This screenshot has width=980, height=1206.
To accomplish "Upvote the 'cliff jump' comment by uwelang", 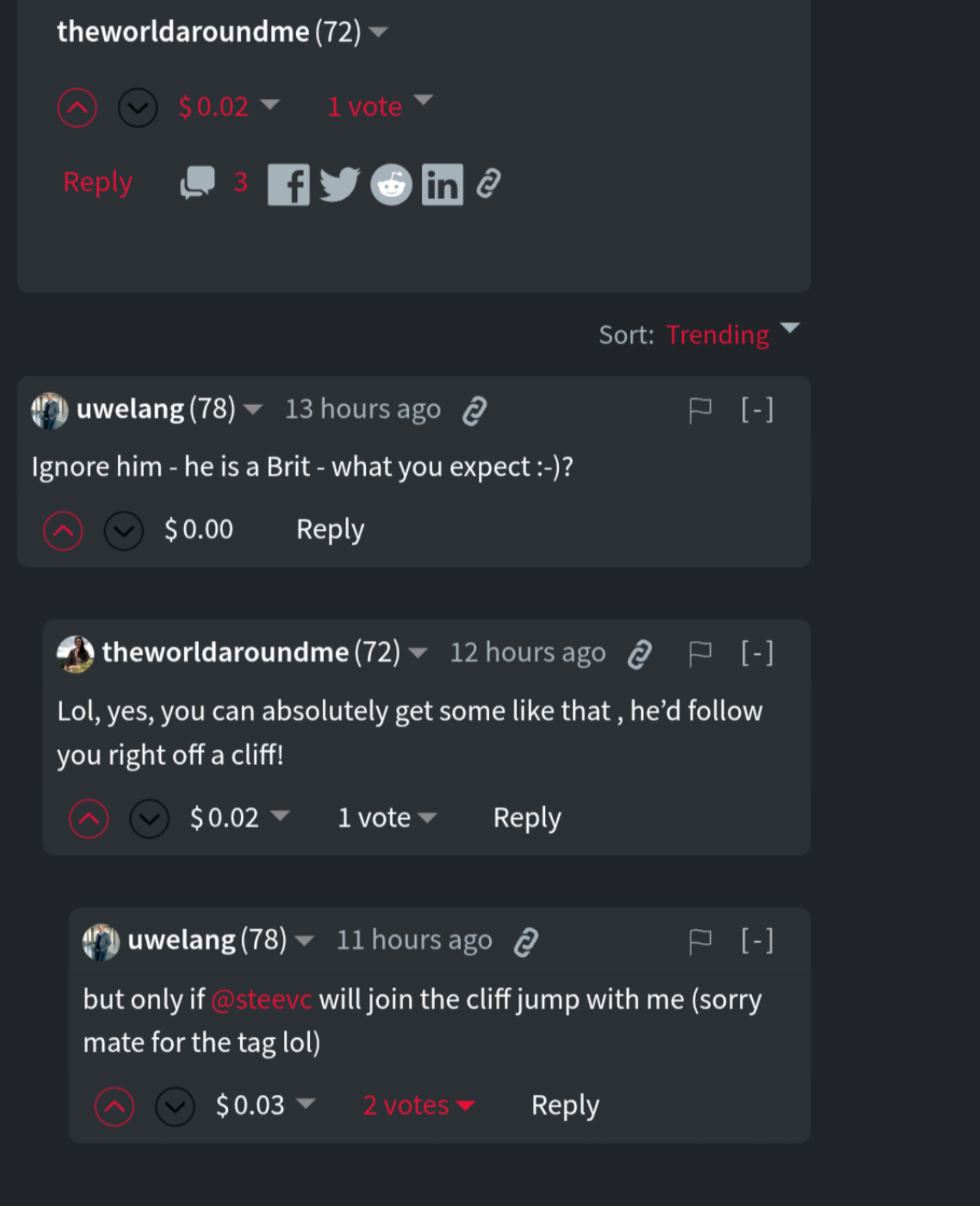I will [114, 1106].
